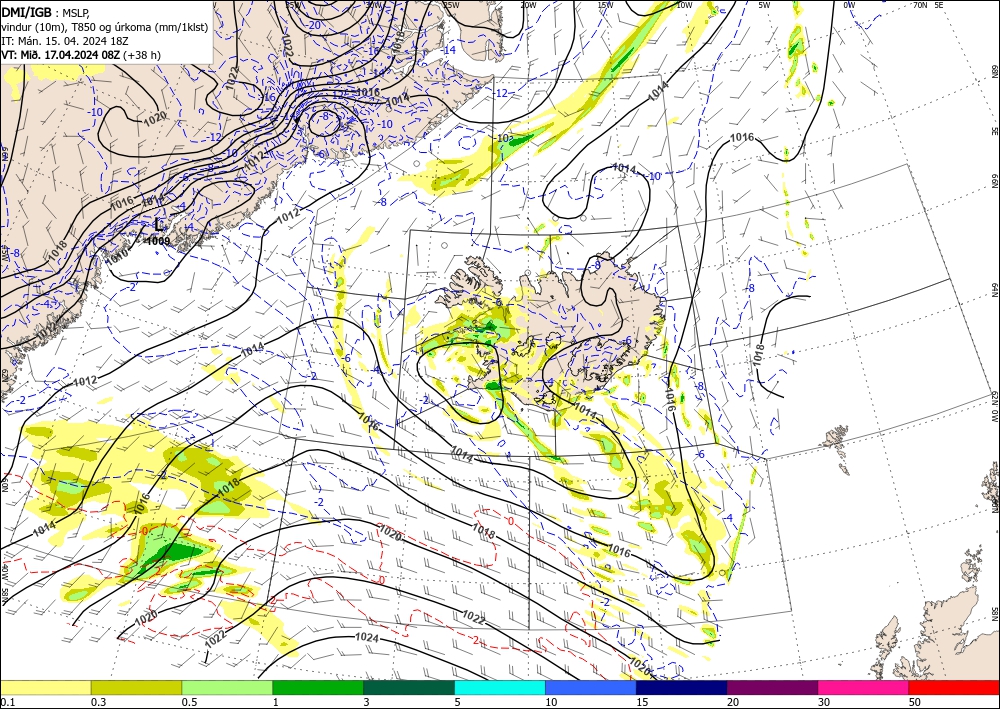The width and height of the screenshot is (1000, 709).
Task: Click the legend value '0.5'
Action: [189, 702]
